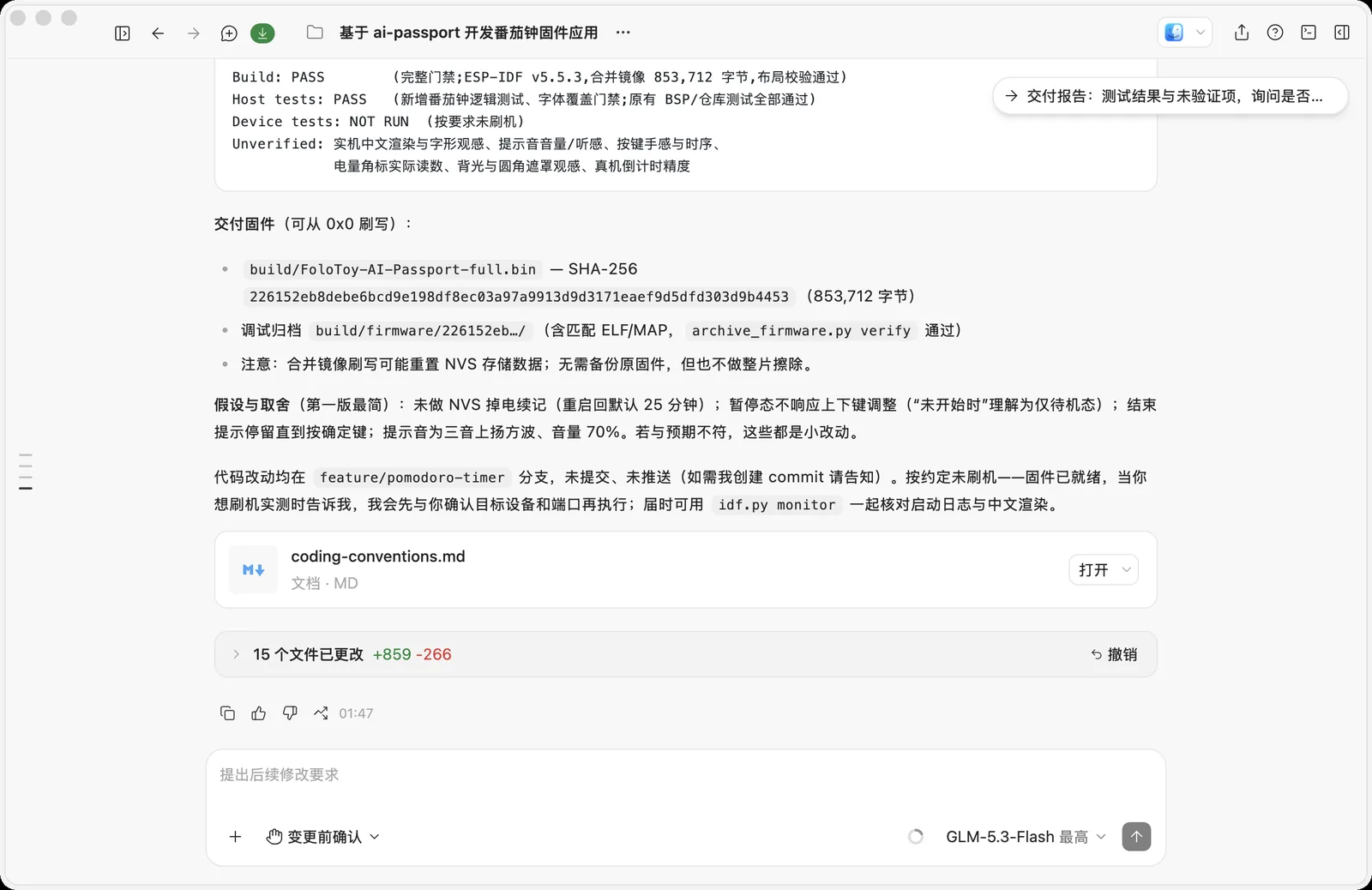Click 撤销 to revert file changes
1372x890 pixels.
click(1114, 654)
